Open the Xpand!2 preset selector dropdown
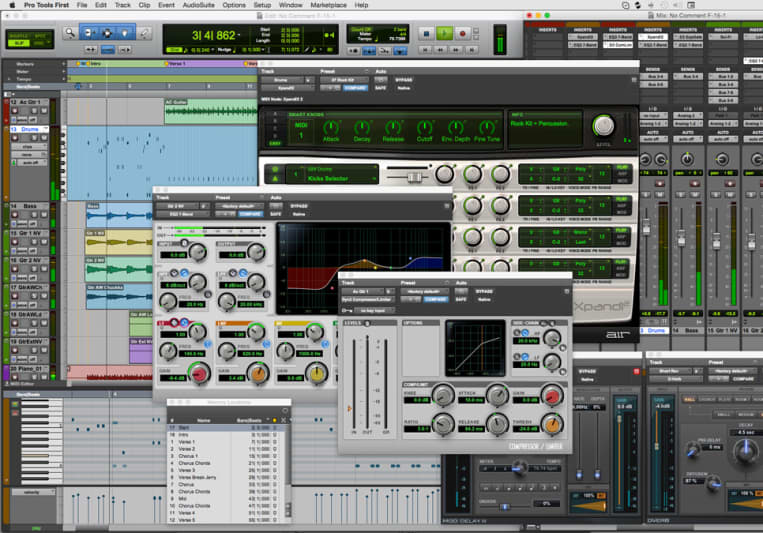This screenshot has width=763, height=533. click(343, 80)
